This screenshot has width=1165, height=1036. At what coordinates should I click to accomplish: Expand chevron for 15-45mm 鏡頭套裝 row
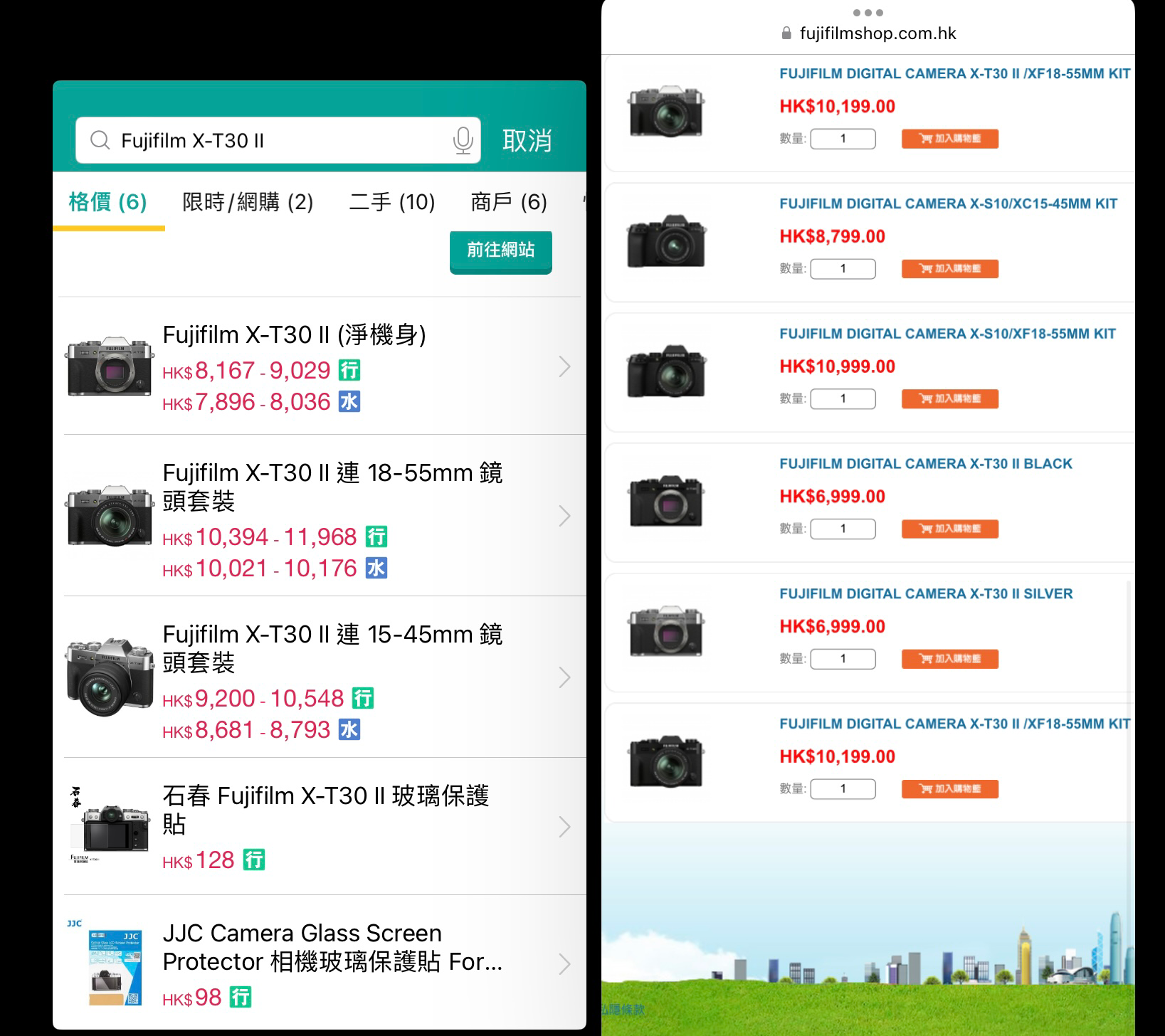[564, 677]
